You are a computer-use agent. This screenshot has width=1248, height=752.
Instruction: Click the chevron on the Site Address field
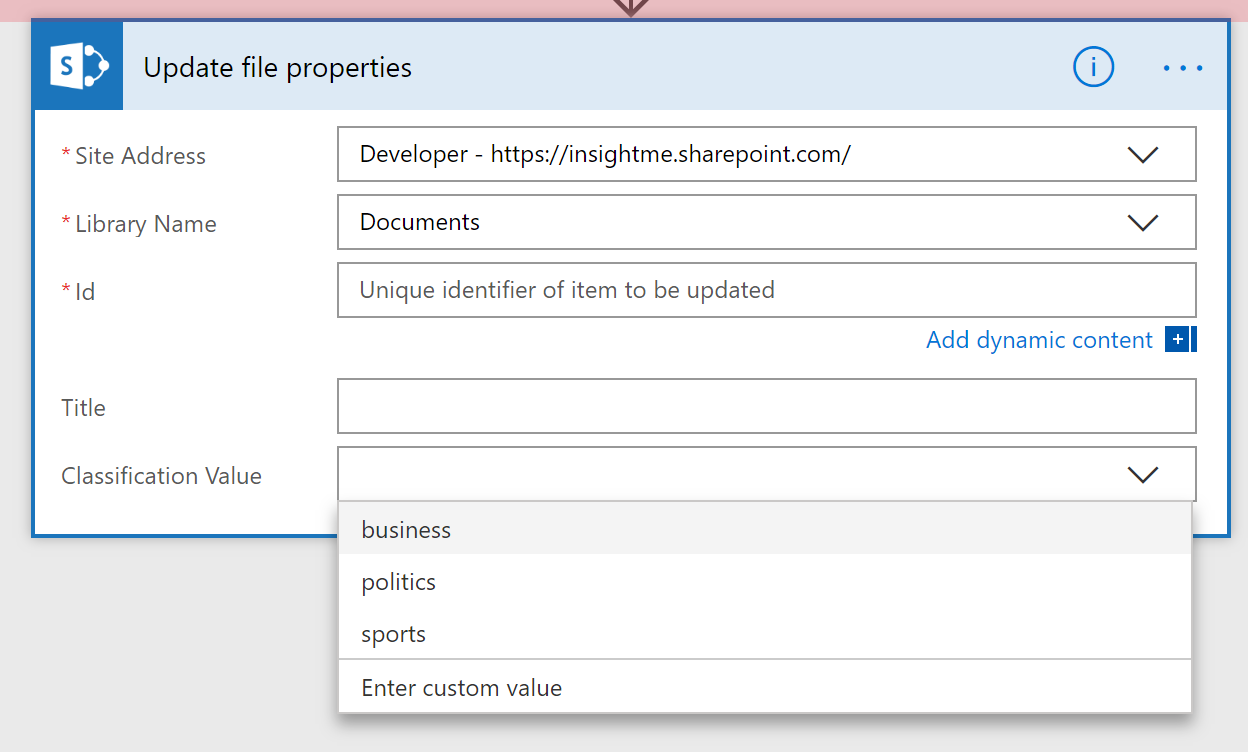click(1143, 154)
